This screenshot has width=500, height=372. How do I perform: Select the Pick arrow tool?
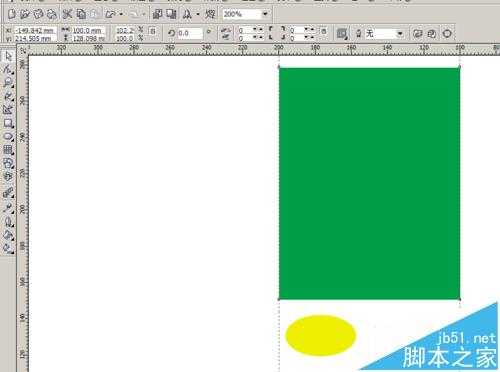(x=8, y=56)
